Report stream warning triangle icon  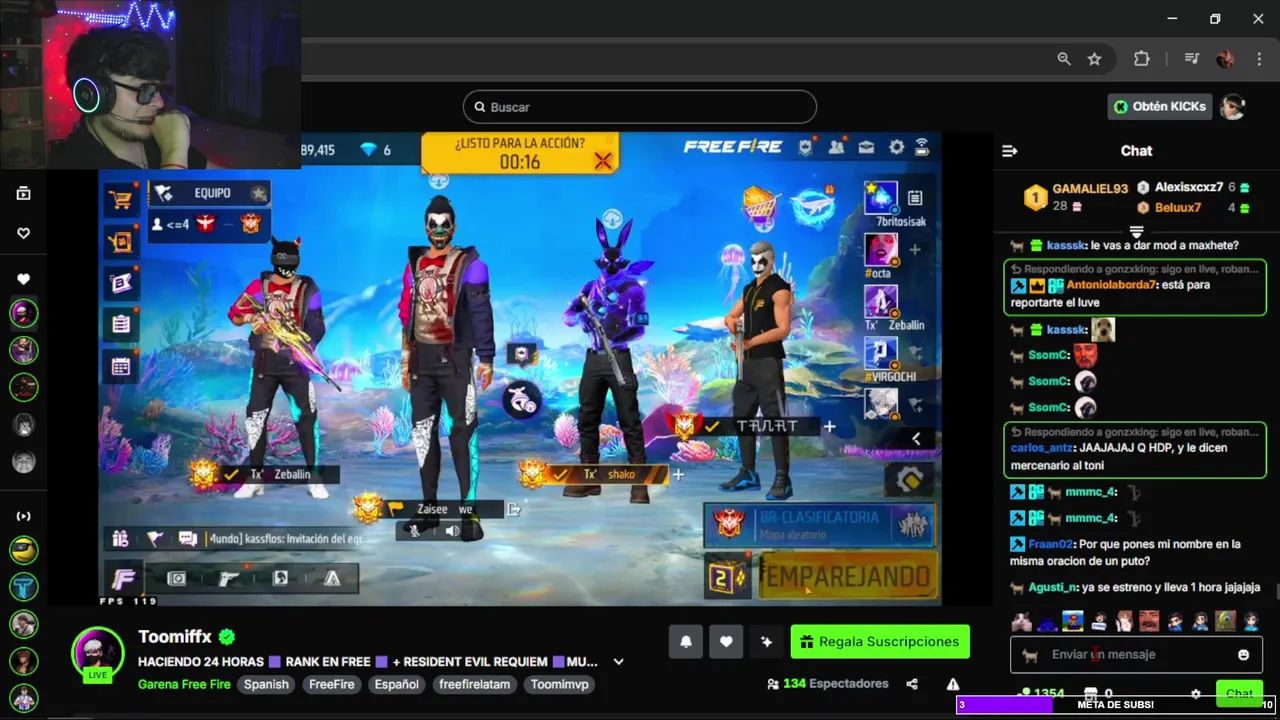[953, 684]
